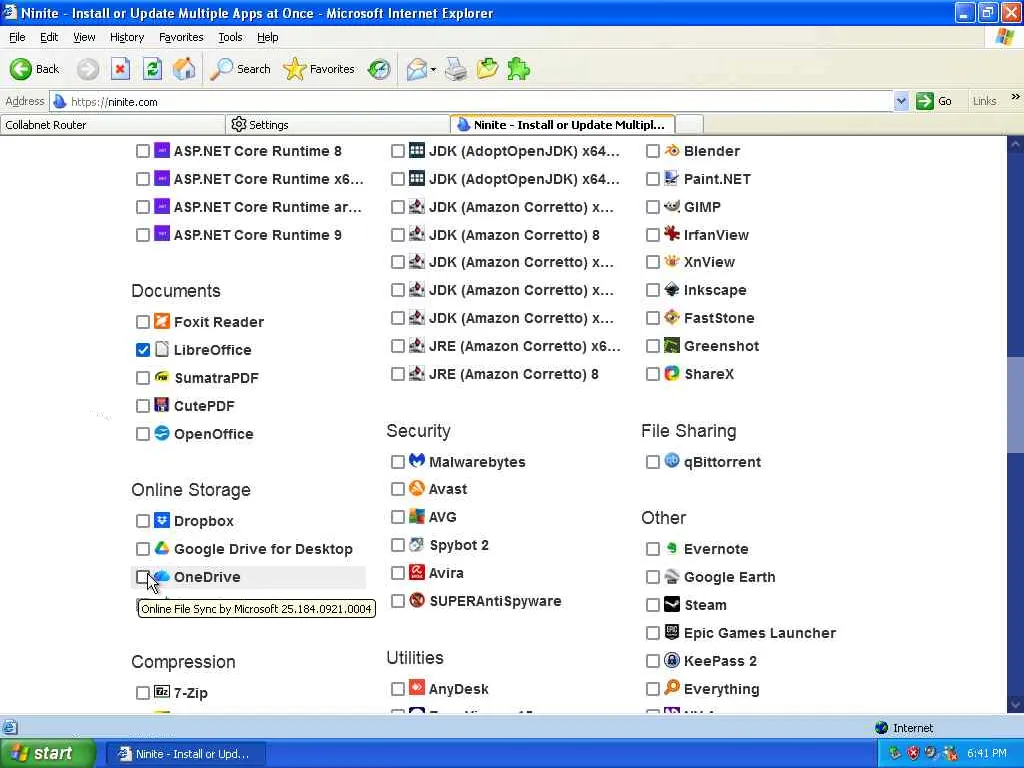Click the Malwarebytes app icon
This screenshot has height=768, width=1024.
click(x=417, y=461)
